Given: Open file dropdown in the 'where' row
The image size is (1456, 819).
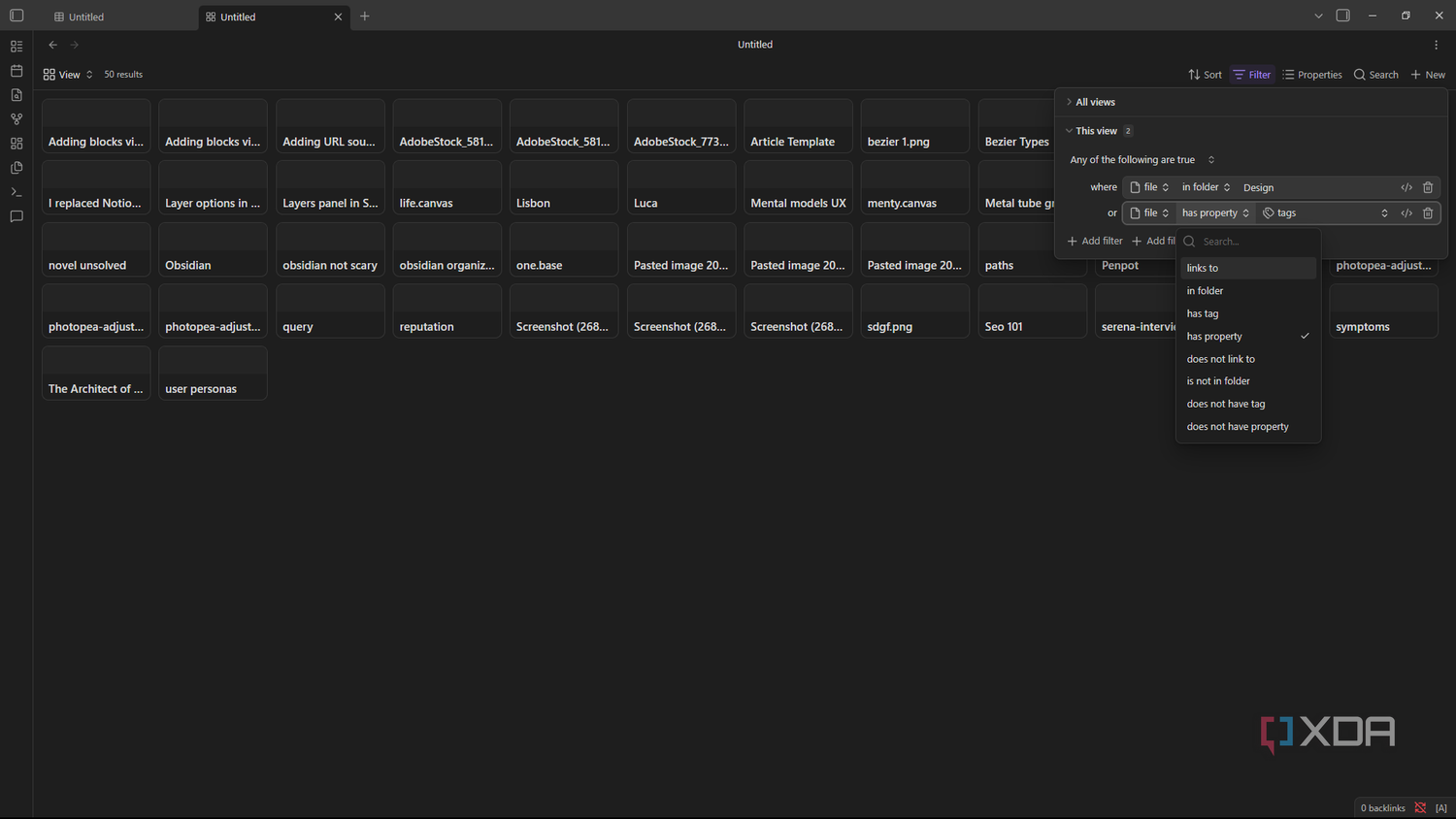Looking at the screenshot, I should click(1149, 187).
